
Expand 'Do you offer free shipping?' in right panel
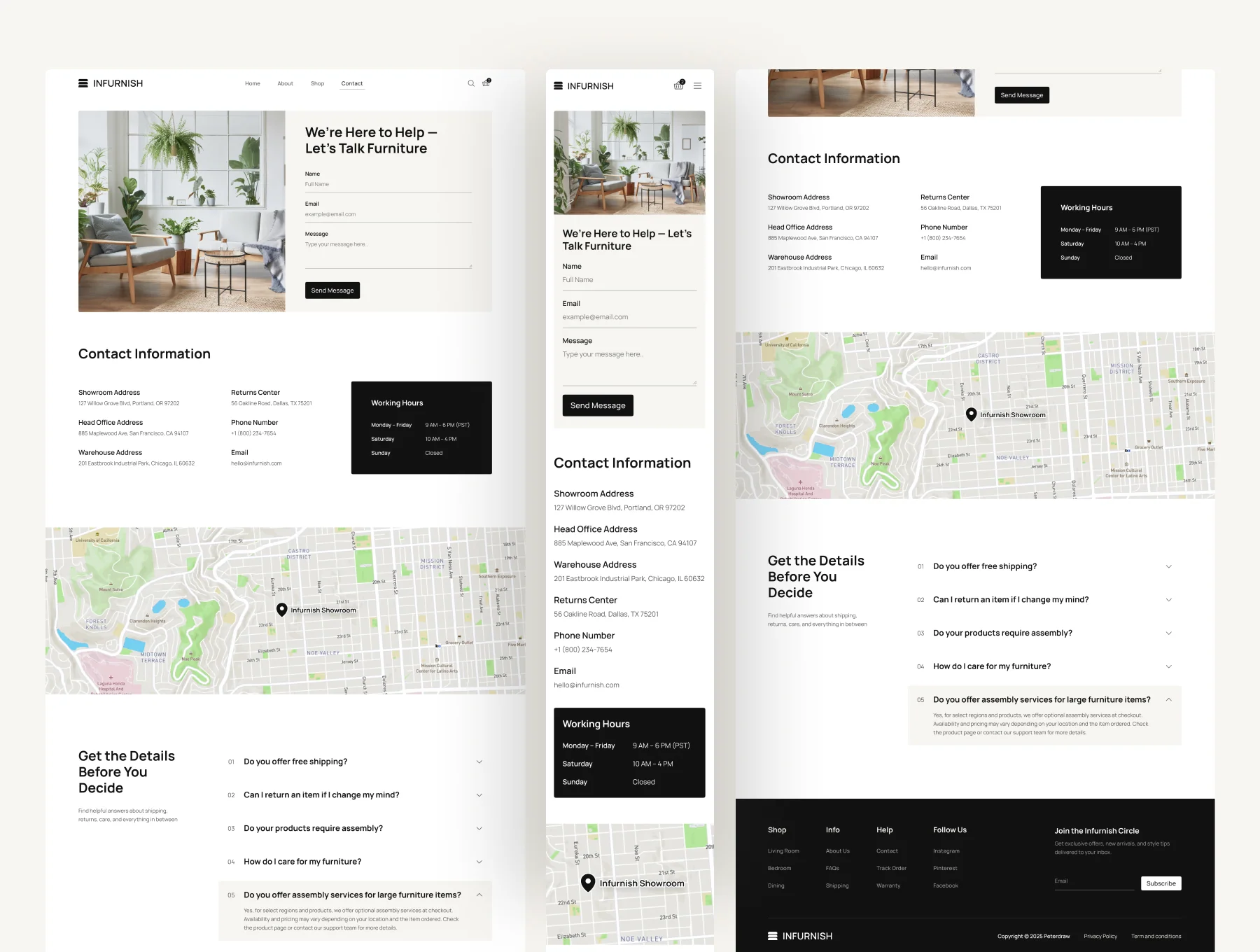[x=1044, y=566]
